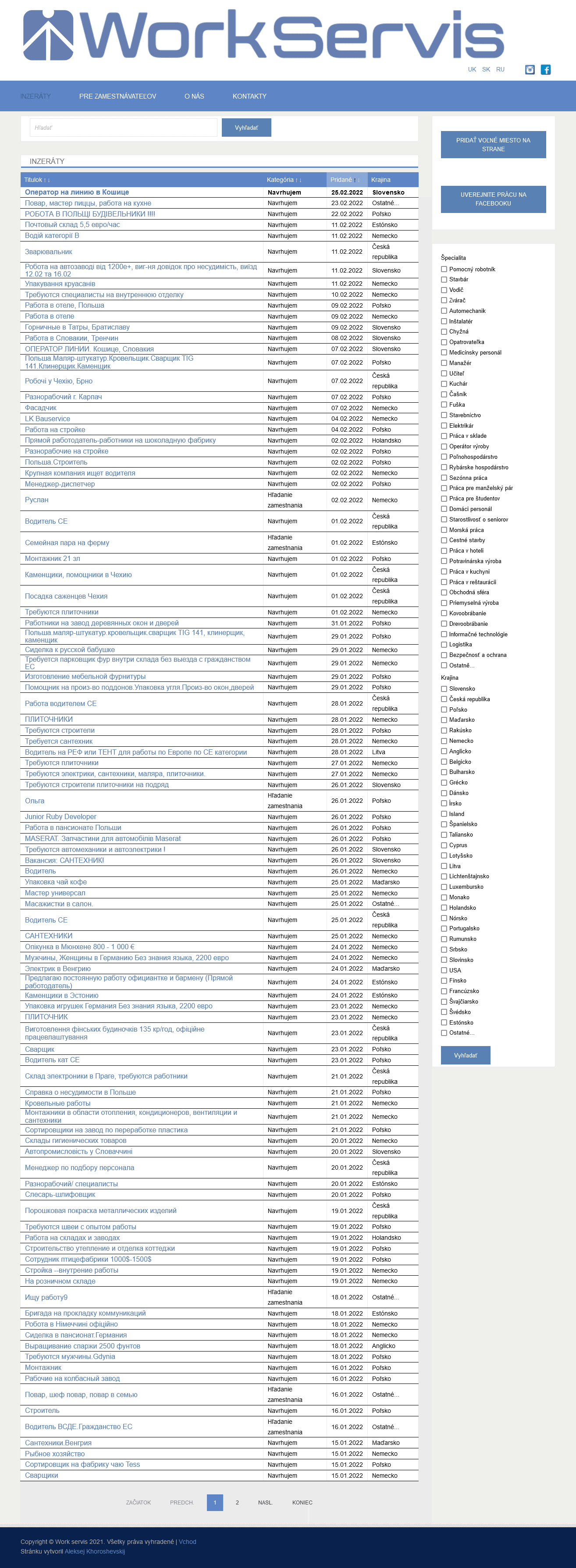Open PRE ZAMESTNÁVATEĽOV menu item
Viewport: 576px width, 1568px height.
pyautogui.click(x=117, y=96)
